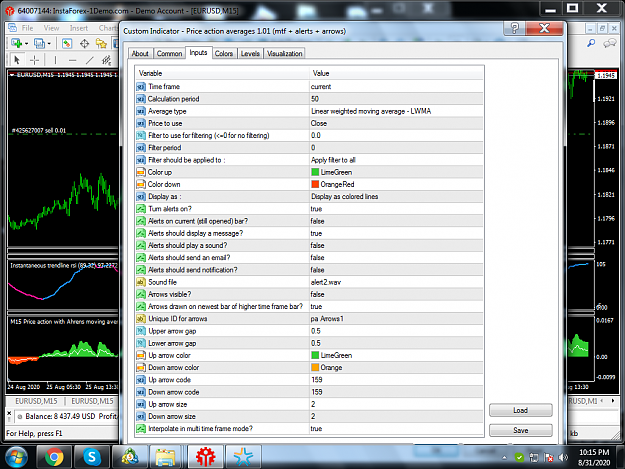
Task: Click the Filter period variable icon
Action: (x=141, y=148)
